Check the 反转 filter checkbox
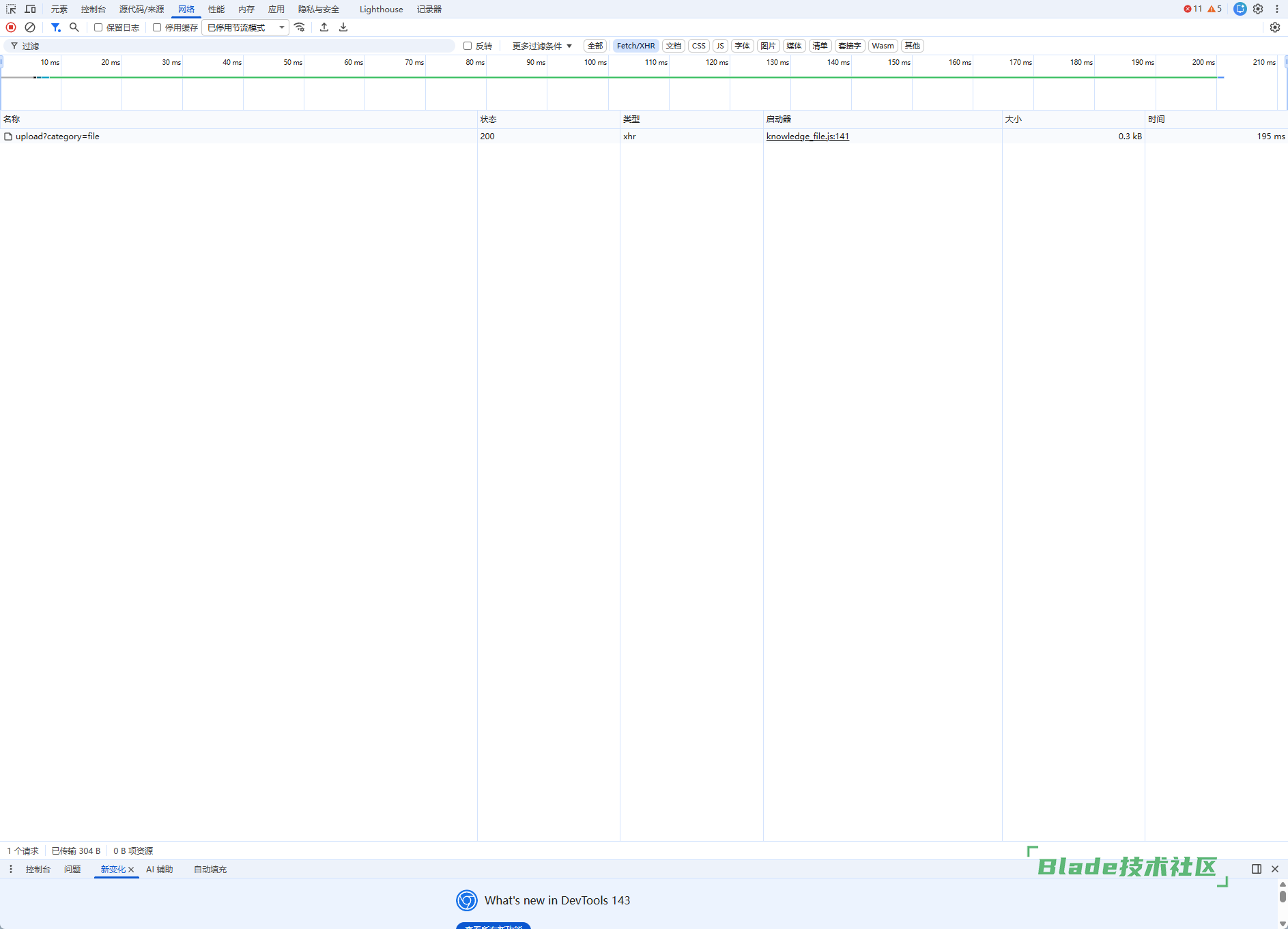Image resolution: width=1288 pixels, height=929 pixels. pyautogui.click(x=468, y=46)
